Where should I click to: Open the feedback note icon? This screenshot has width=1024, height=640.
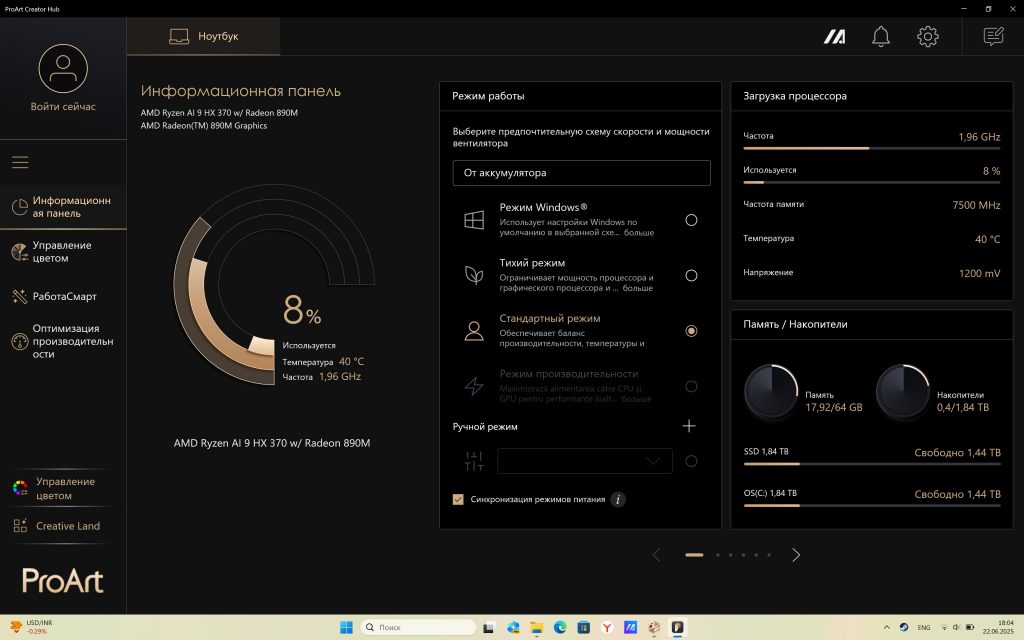coord(993,36)
